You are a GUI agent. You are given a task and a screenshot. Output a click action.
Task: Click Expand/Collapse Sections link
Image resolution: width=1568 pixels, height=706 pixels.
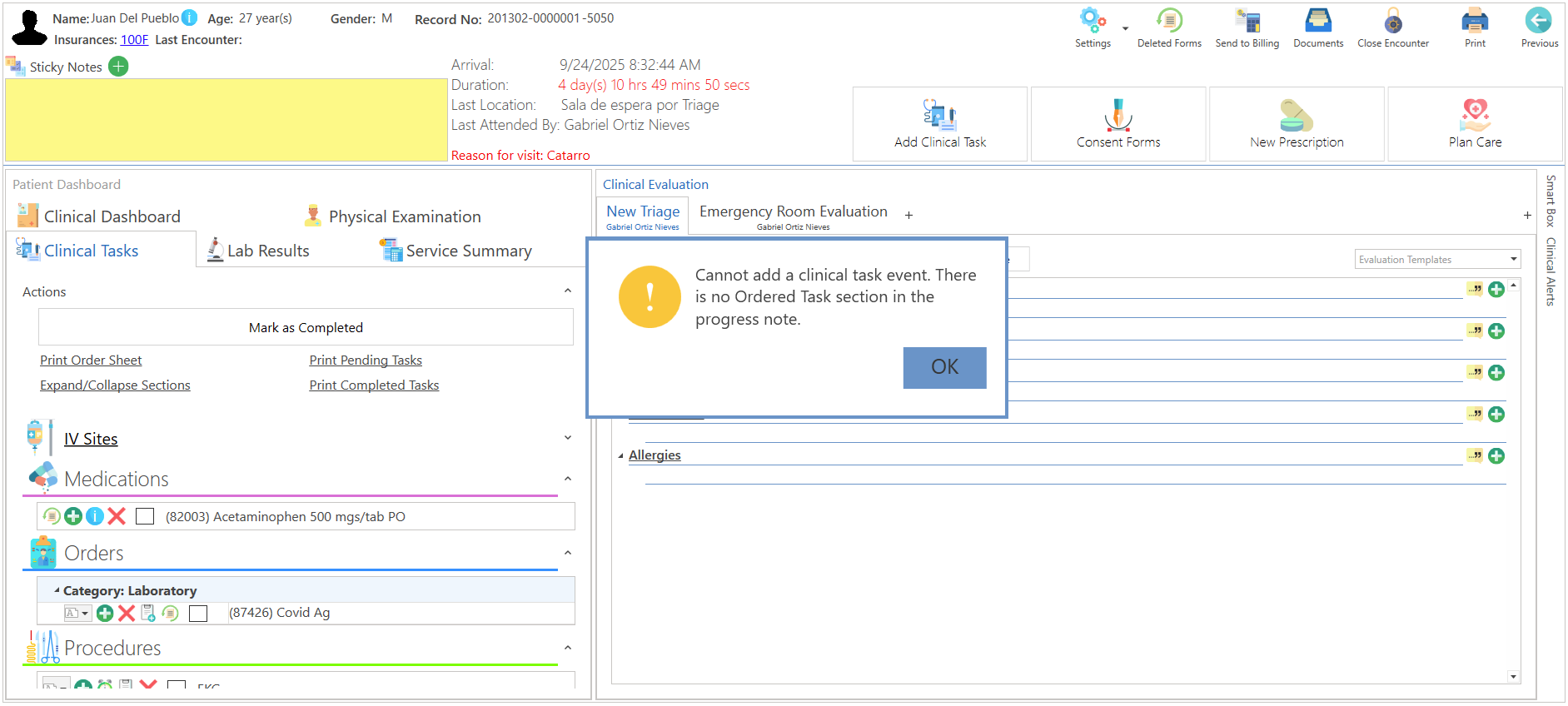pos(115,385)
